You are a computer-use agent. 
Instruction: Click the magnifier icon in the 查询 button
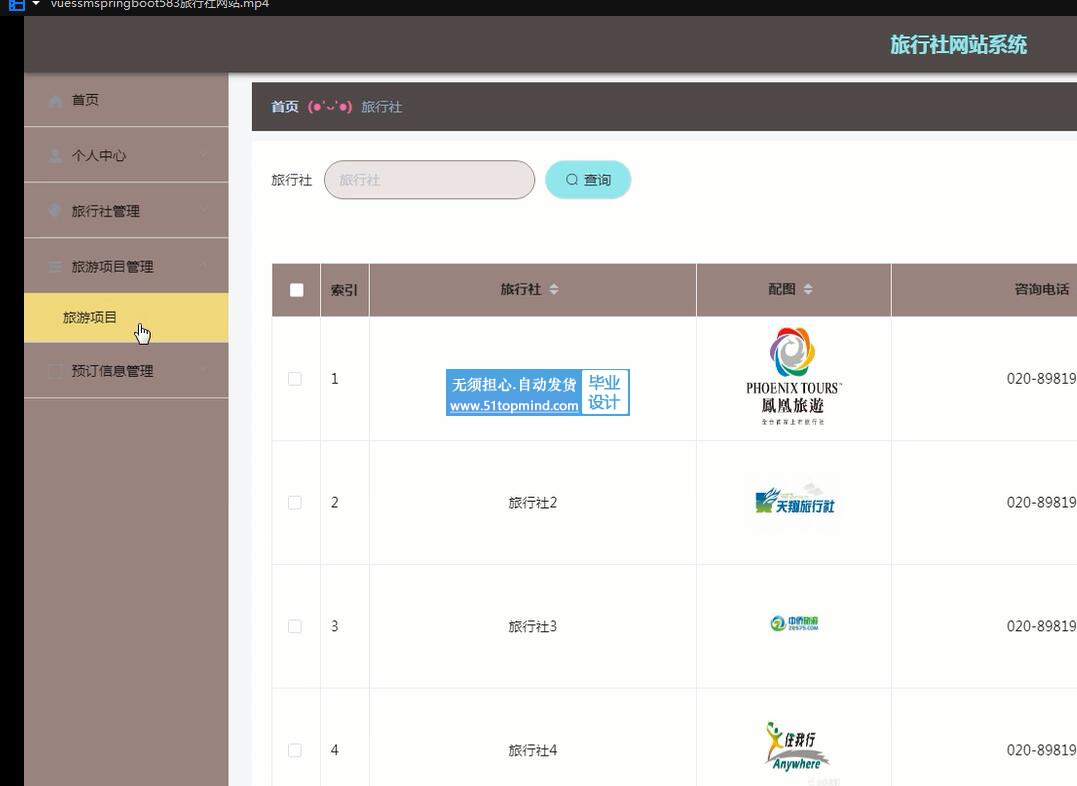pos(571,179)
